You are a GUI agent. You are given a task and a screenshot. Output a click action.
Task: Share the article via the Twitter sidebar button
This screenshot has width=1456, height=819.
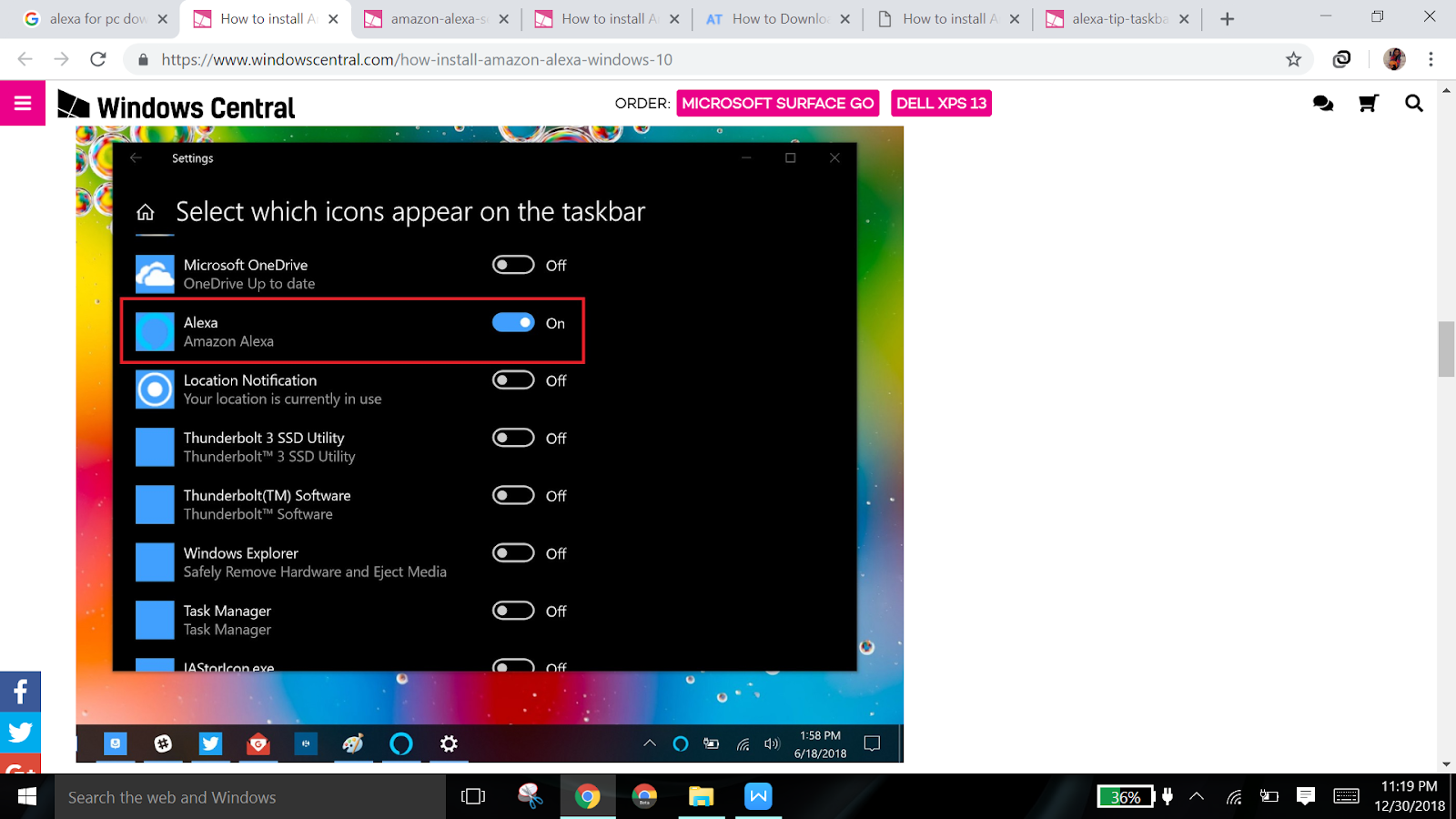[20, 733]
